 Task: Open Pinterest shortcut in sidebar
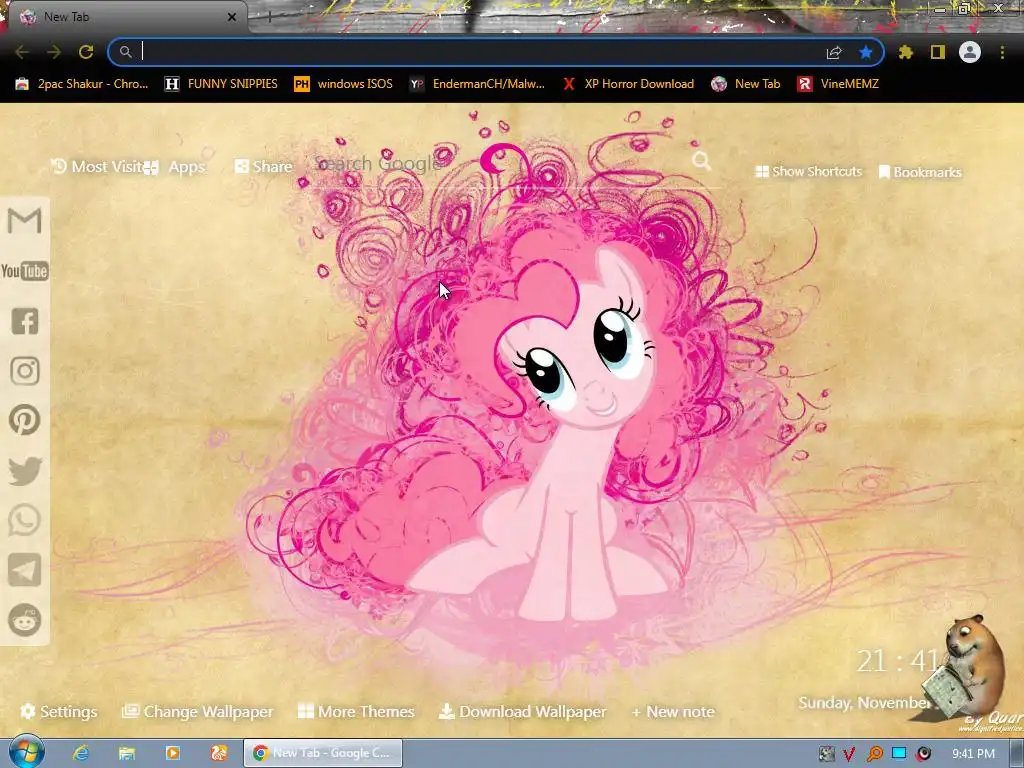(25, 420)
